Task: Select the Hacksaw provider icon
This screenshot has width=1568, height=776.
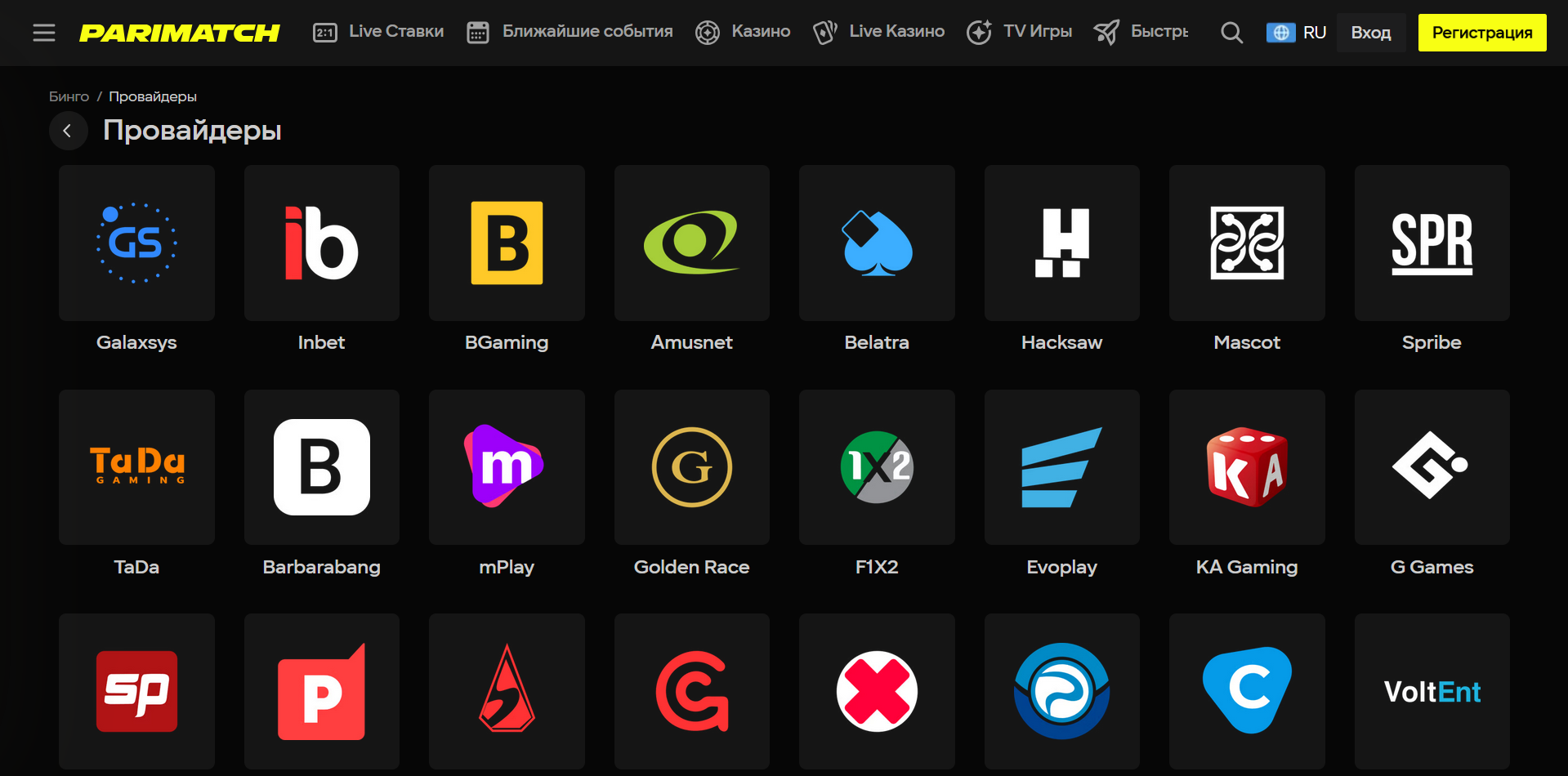Action: coord(1061,243)
